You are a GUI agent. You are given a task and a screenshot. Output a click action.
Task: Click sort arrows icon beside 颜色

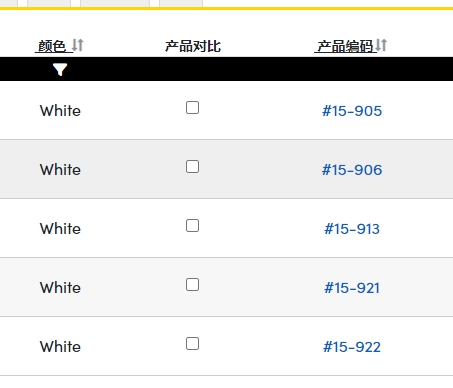[78, 45]
